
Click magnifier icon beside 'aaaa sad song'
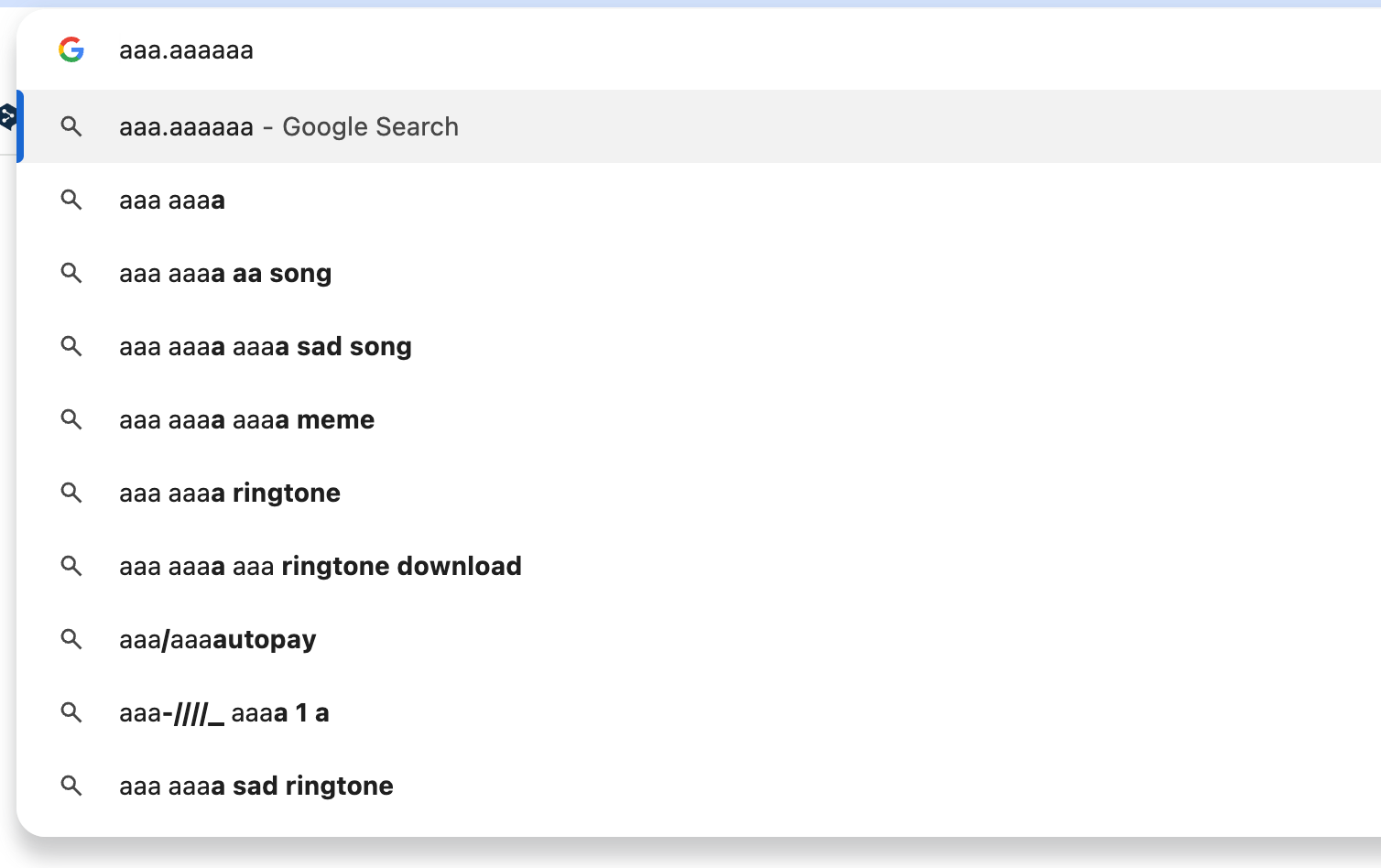pos(71,346)
